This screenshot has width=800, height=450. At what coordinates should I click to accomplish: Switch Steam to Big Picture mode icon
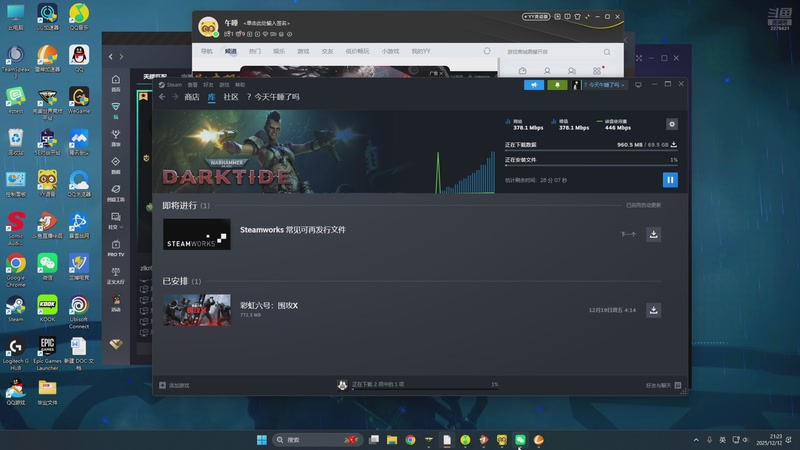point(638,85)
